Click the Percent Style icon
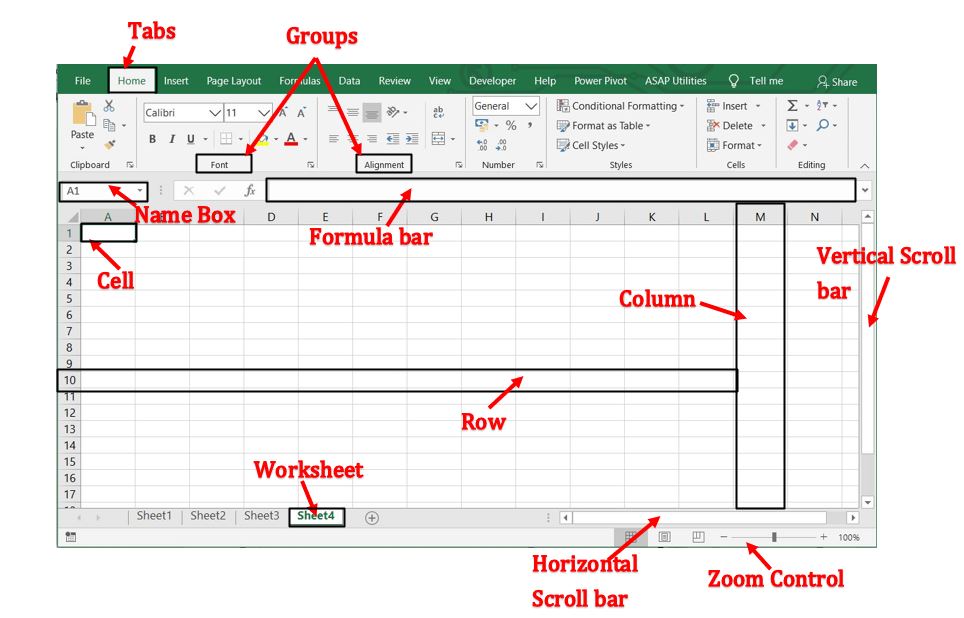Image resolution: width=964 pixels, height=618 pixels. click(510, 126)
